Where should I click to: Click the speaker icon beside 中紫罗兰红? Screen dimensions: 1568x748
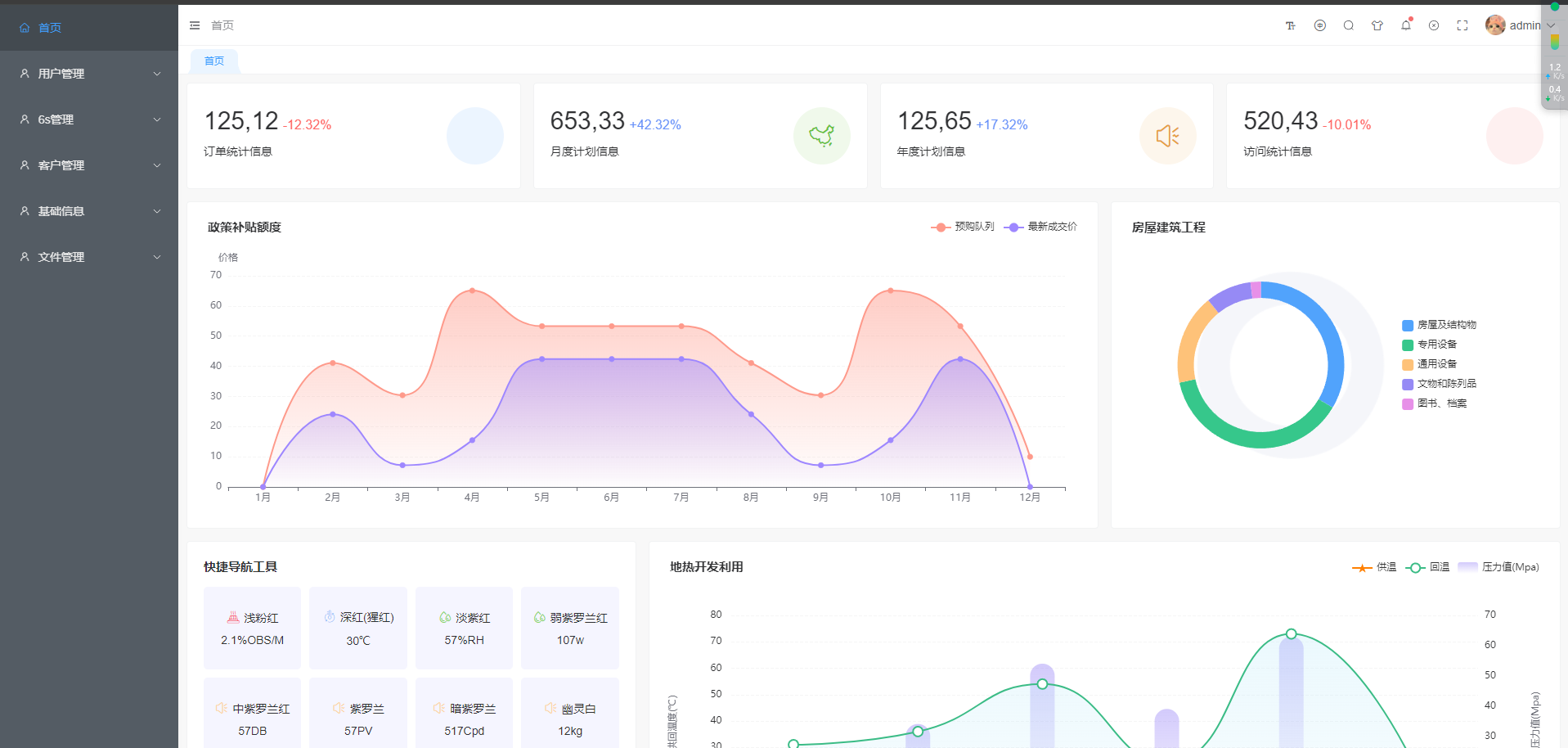222,708
